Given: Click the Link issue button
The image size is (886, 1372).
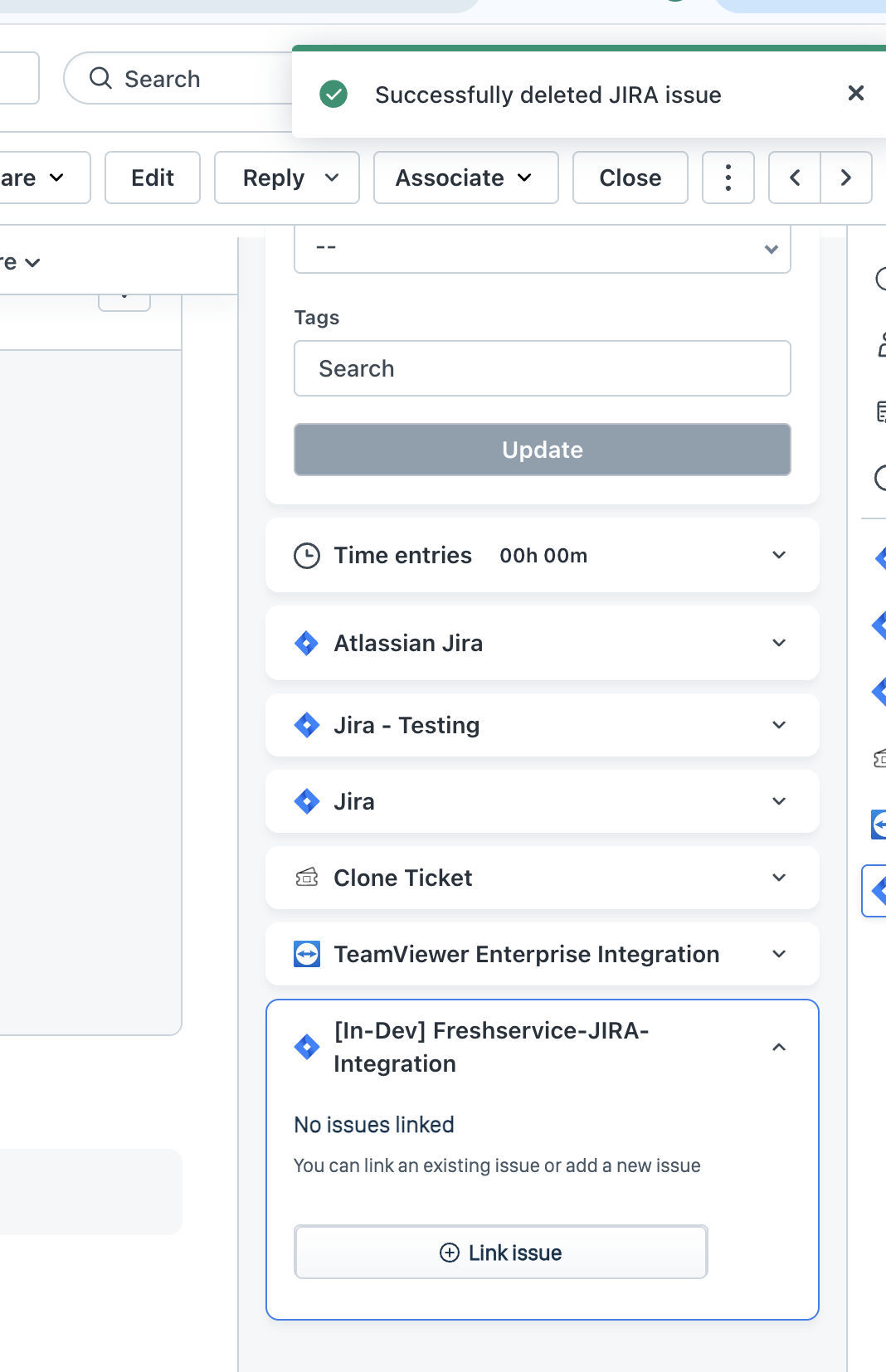Looking at the screenshot, I should tap(501, 1253).
